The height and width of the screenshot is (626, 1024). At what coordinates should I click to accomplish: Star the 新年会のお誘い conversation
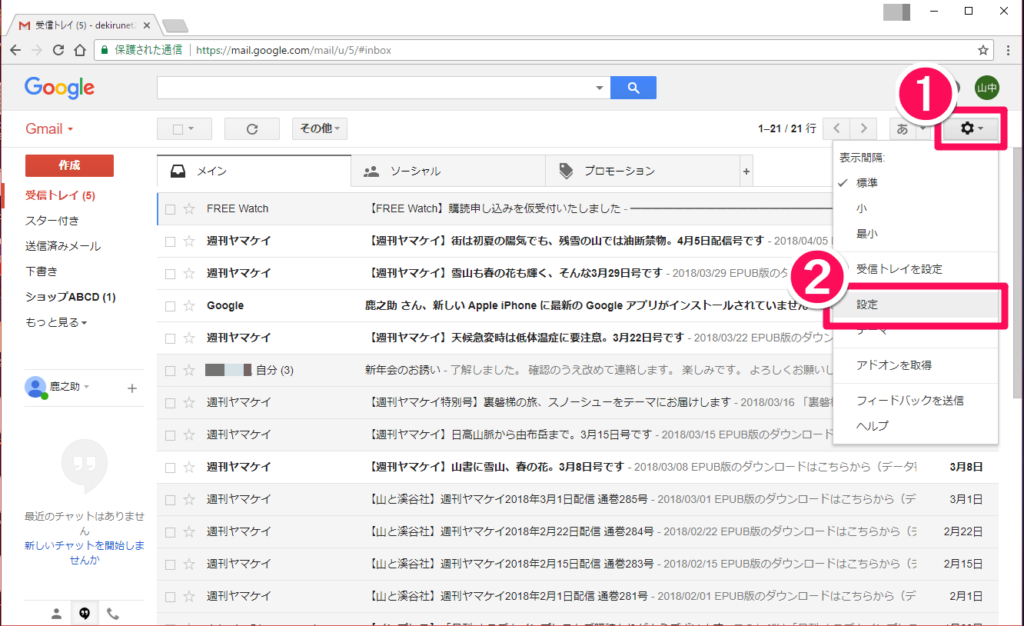coord(189,370)
